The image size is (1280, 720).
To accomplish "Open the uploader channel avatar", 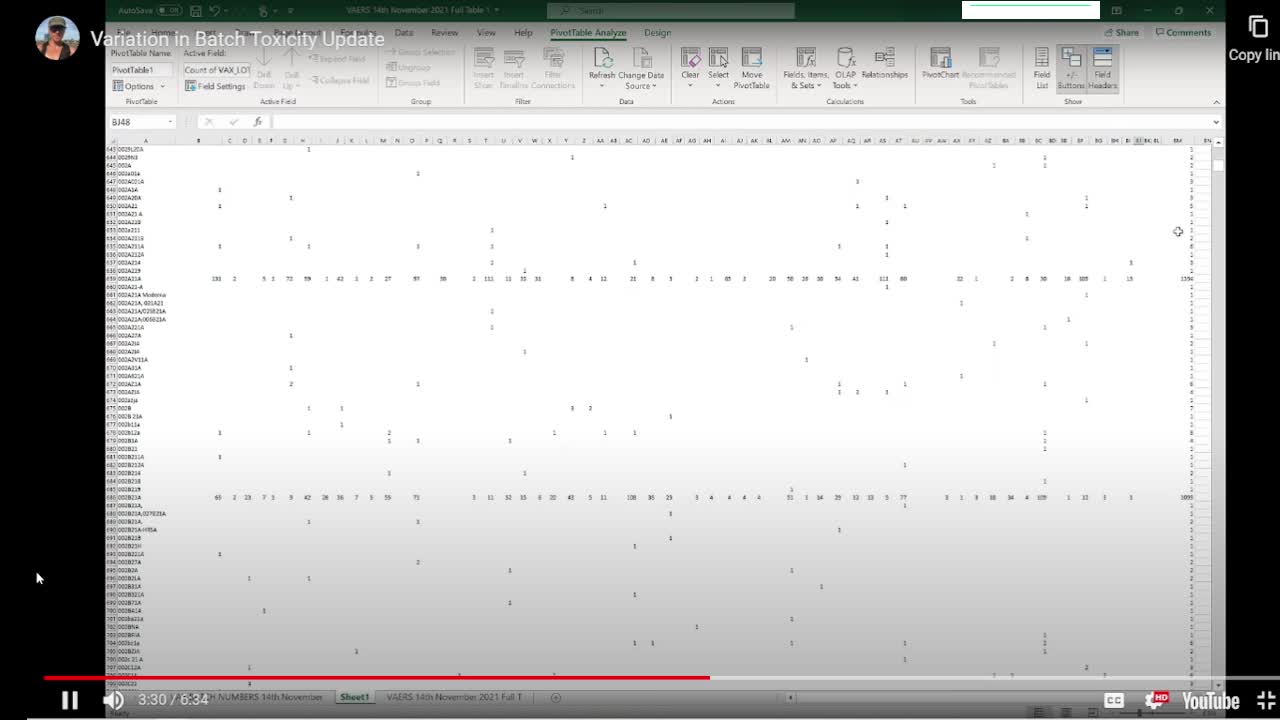I will 57,38.
